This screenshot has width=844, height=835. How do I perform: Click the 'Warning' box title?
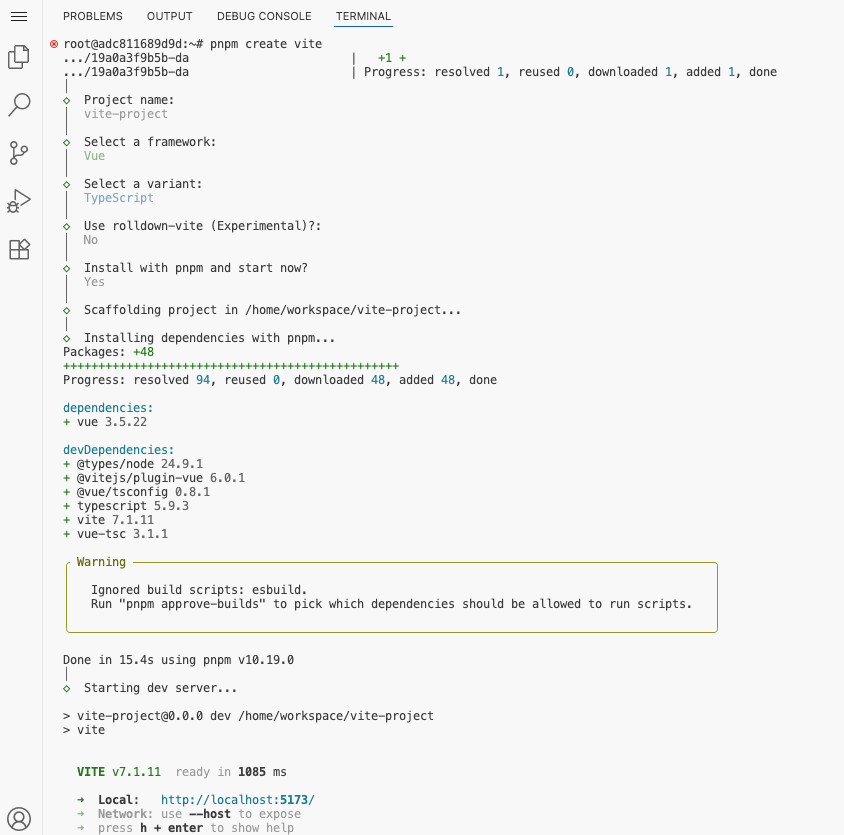tap(101, 562)
